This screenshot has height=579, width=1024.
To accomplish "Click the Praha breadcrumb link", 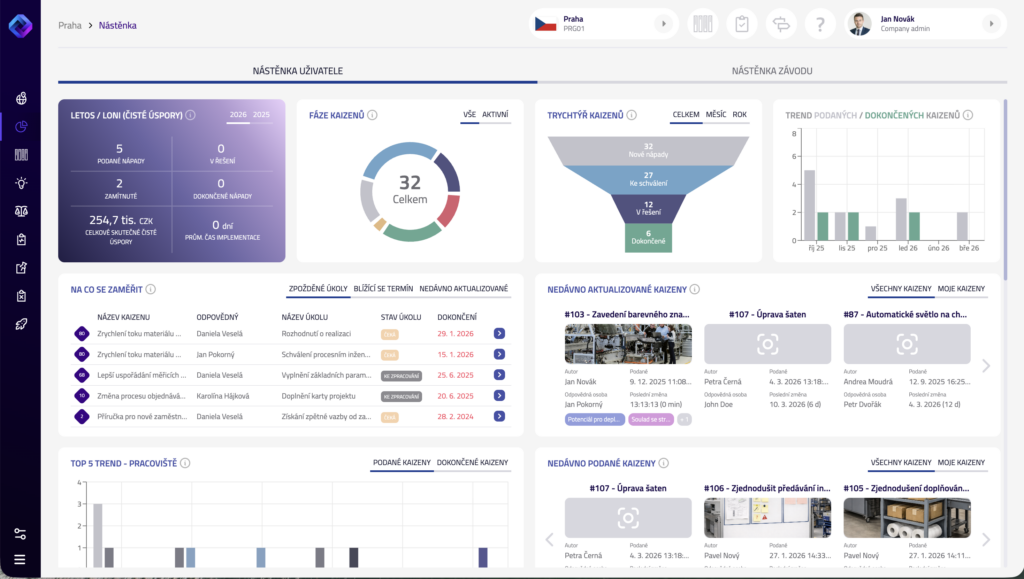I will click(70, 25).
